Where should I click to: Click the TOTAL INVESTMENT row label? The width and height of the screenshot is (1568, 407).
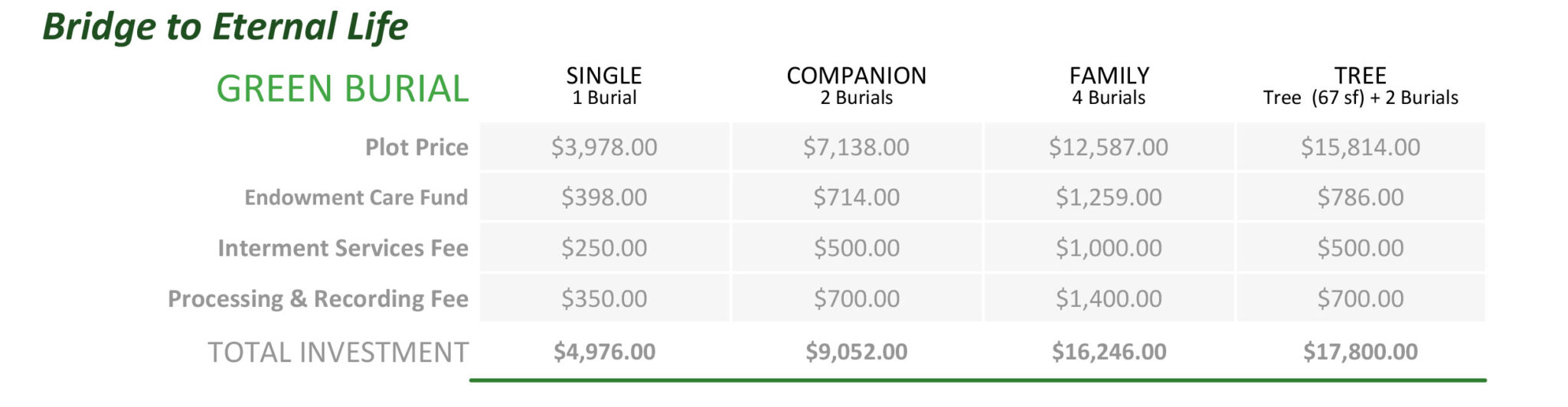338,352
